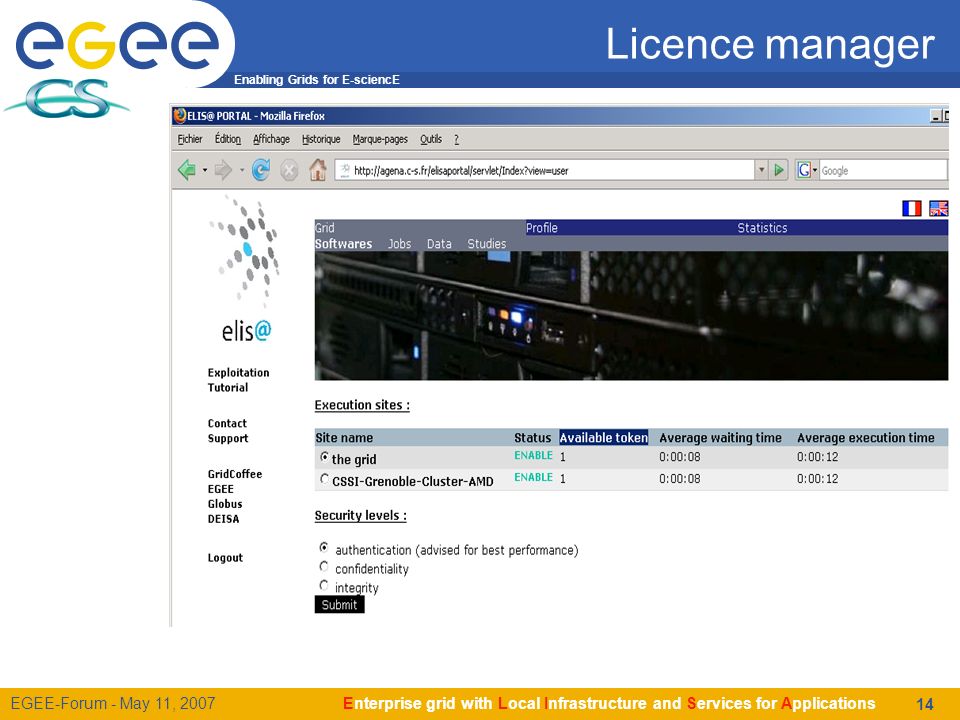Click the Firefox icon in the title bar
This screenshot has width=960, height=720.
[179, 116]
